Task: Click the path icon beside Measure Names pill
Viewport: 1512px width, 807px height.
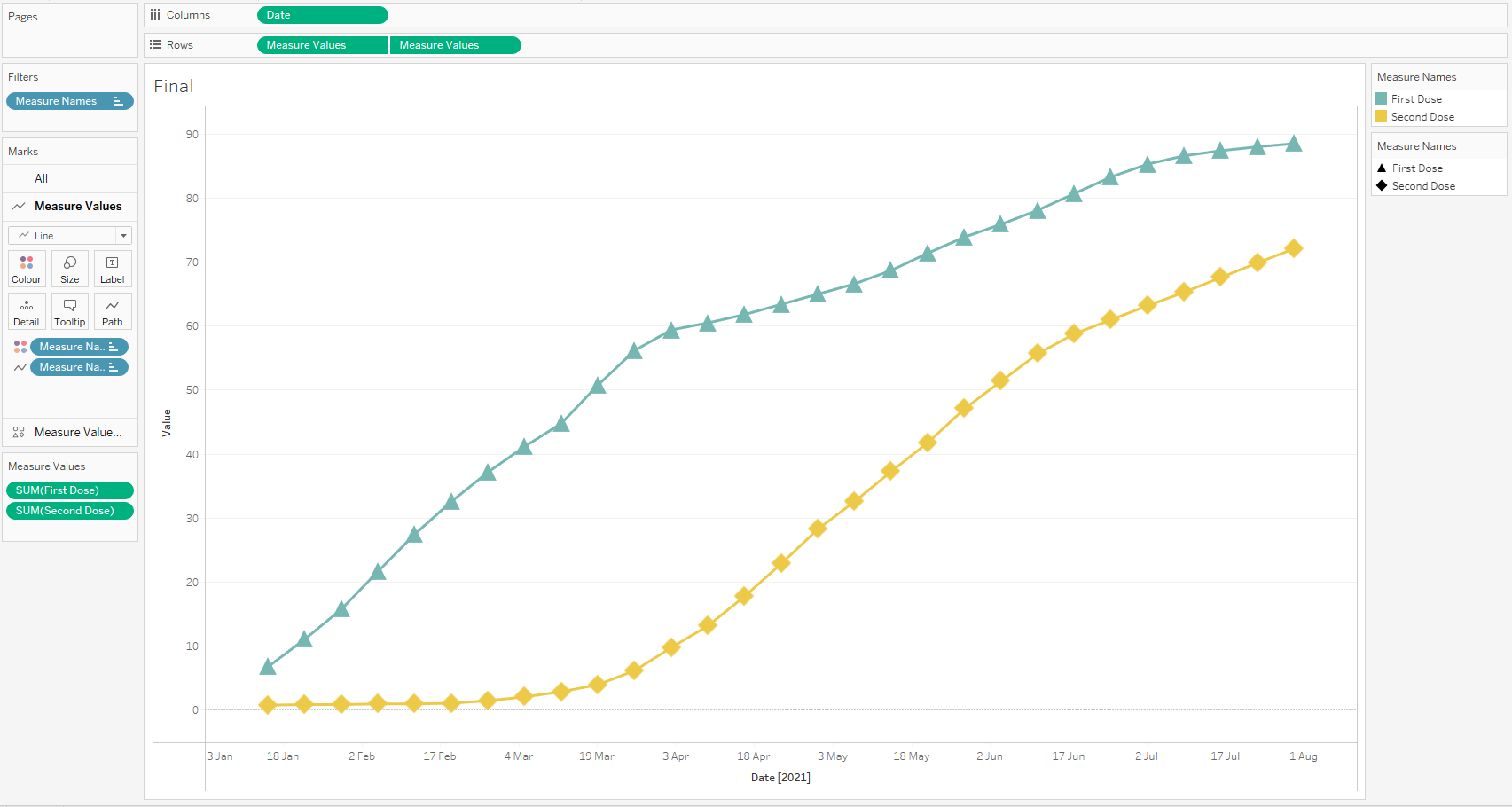Action: [20, 367]
